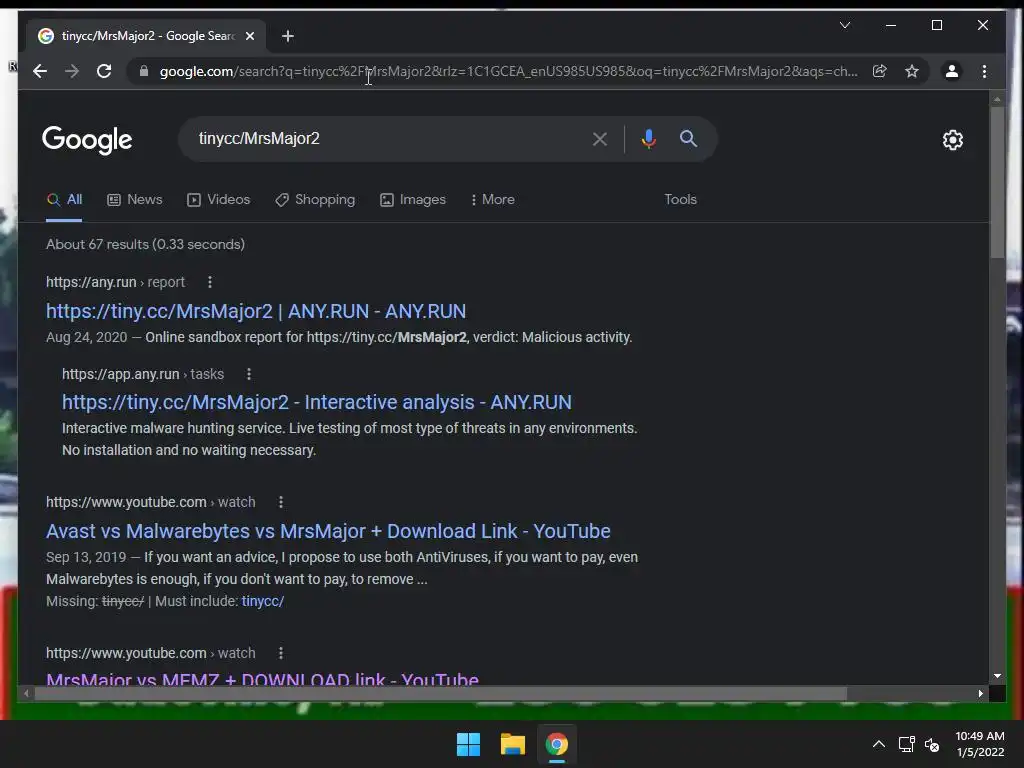Screen dimensions: 1024x768
Task: Clear the search box with the X
Action: tap(600, 138)
